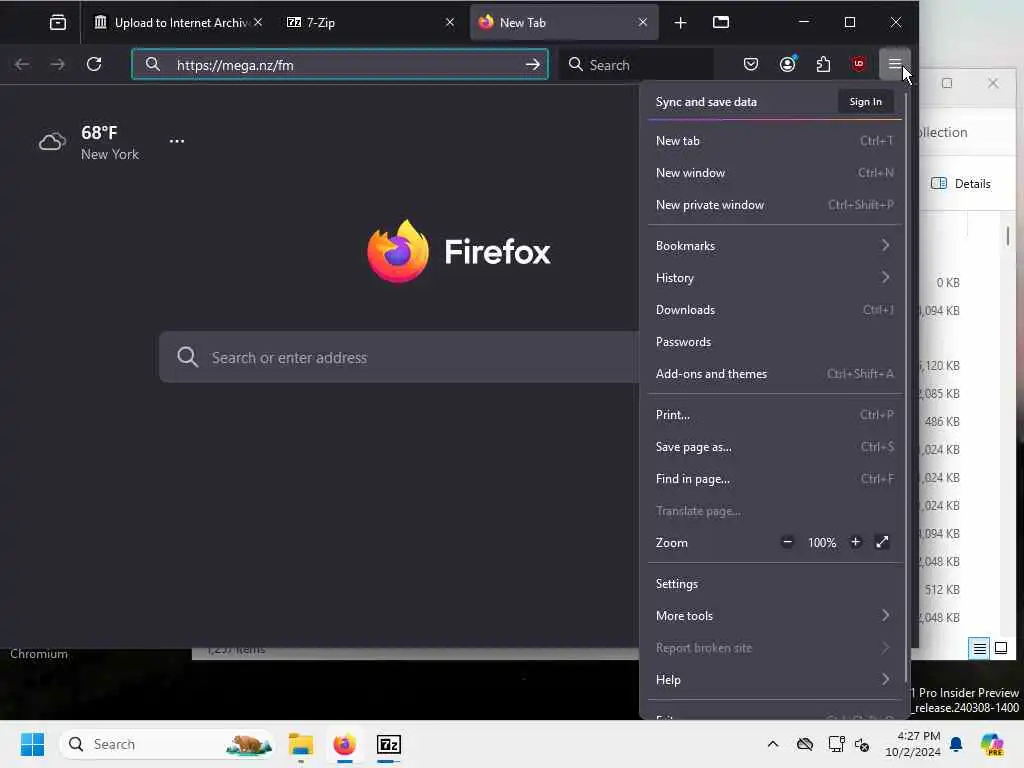Select Save page as... menu item

click(775, 447)
